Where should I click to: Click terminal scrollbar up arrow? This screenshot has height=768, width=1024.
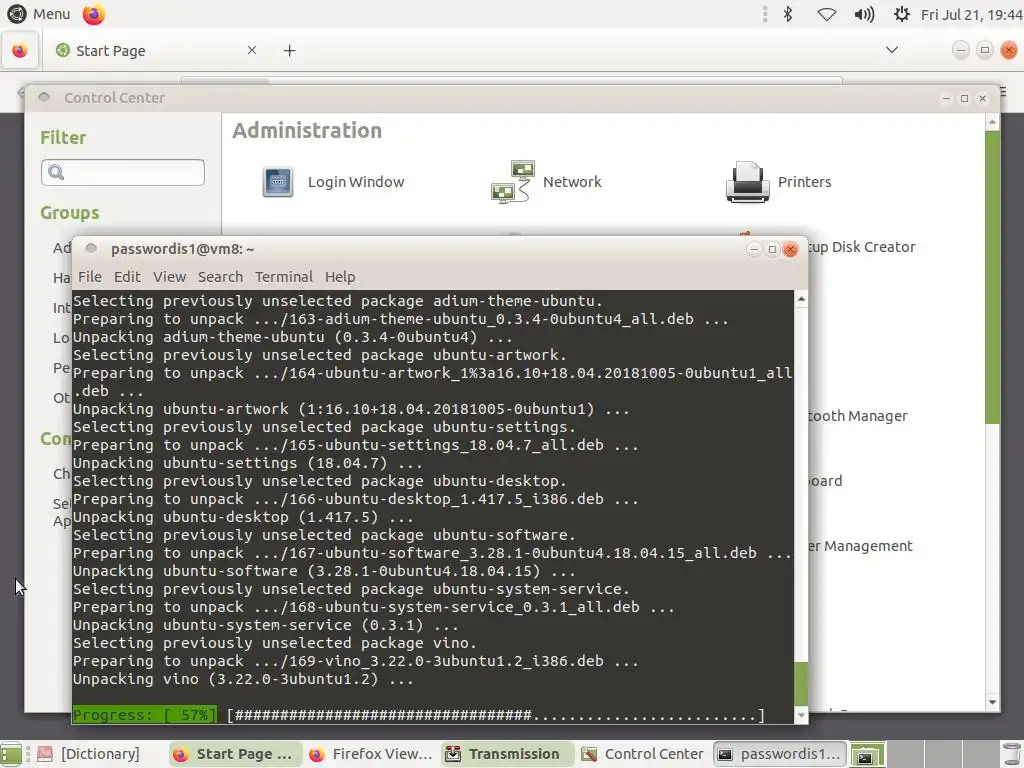(x=801, y=299)
